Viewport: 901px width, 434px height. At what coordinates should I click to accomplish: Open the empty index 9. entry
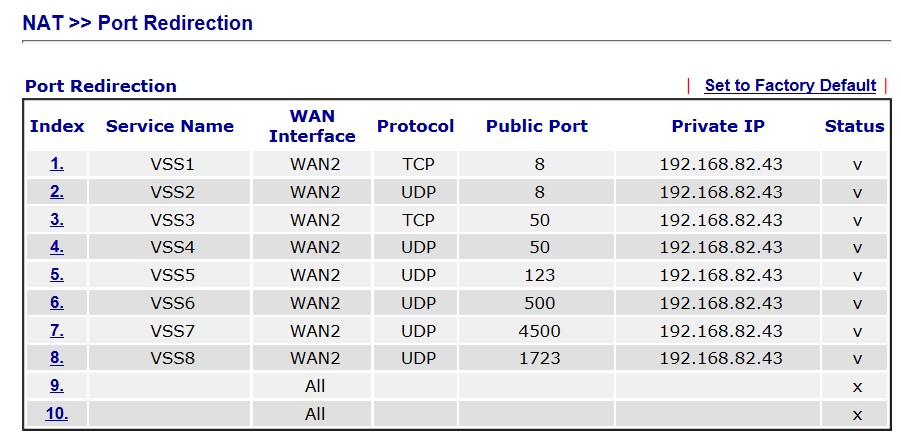point(57,386)
